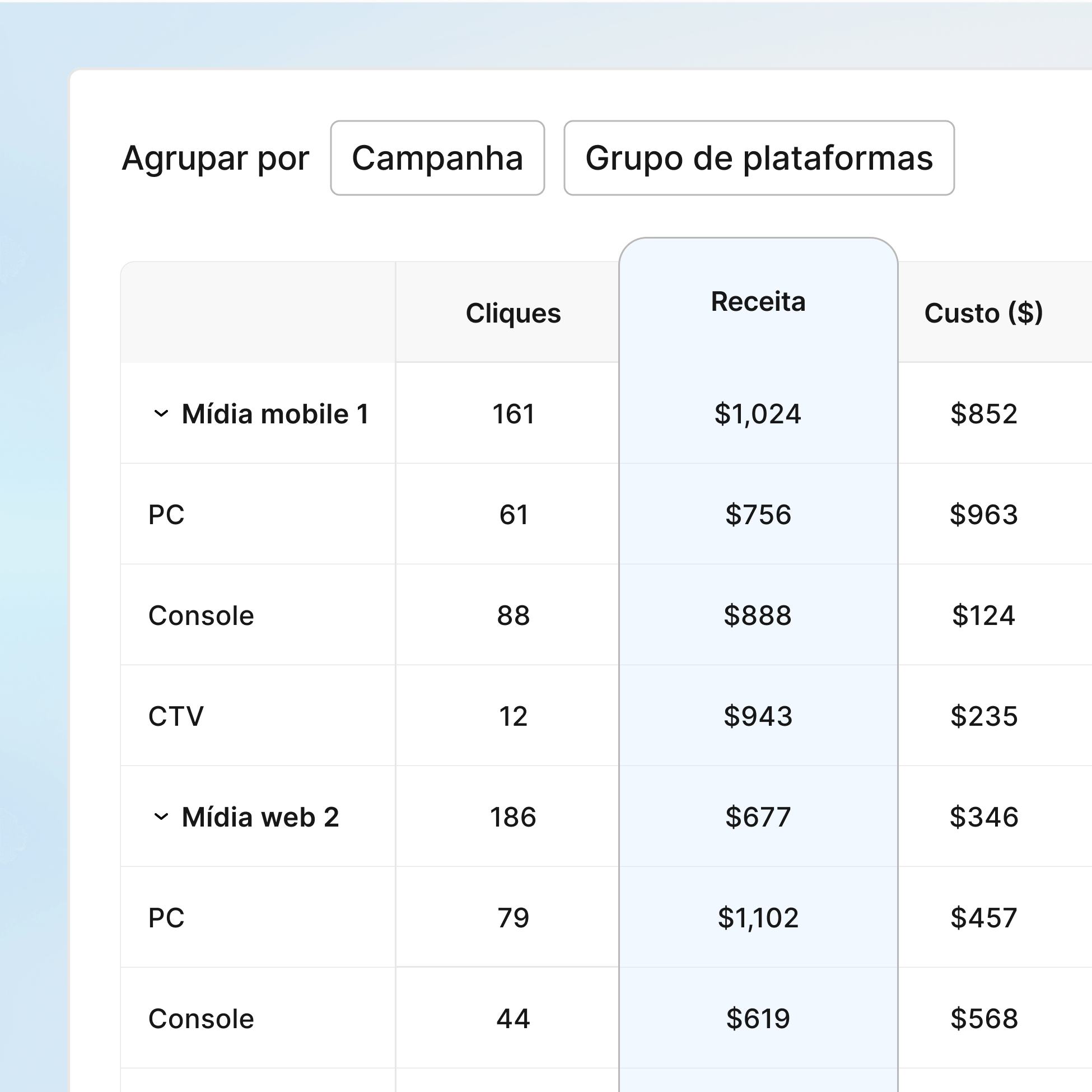Select the $943 revenue value
The image size is (1092, 1092).
757,716
